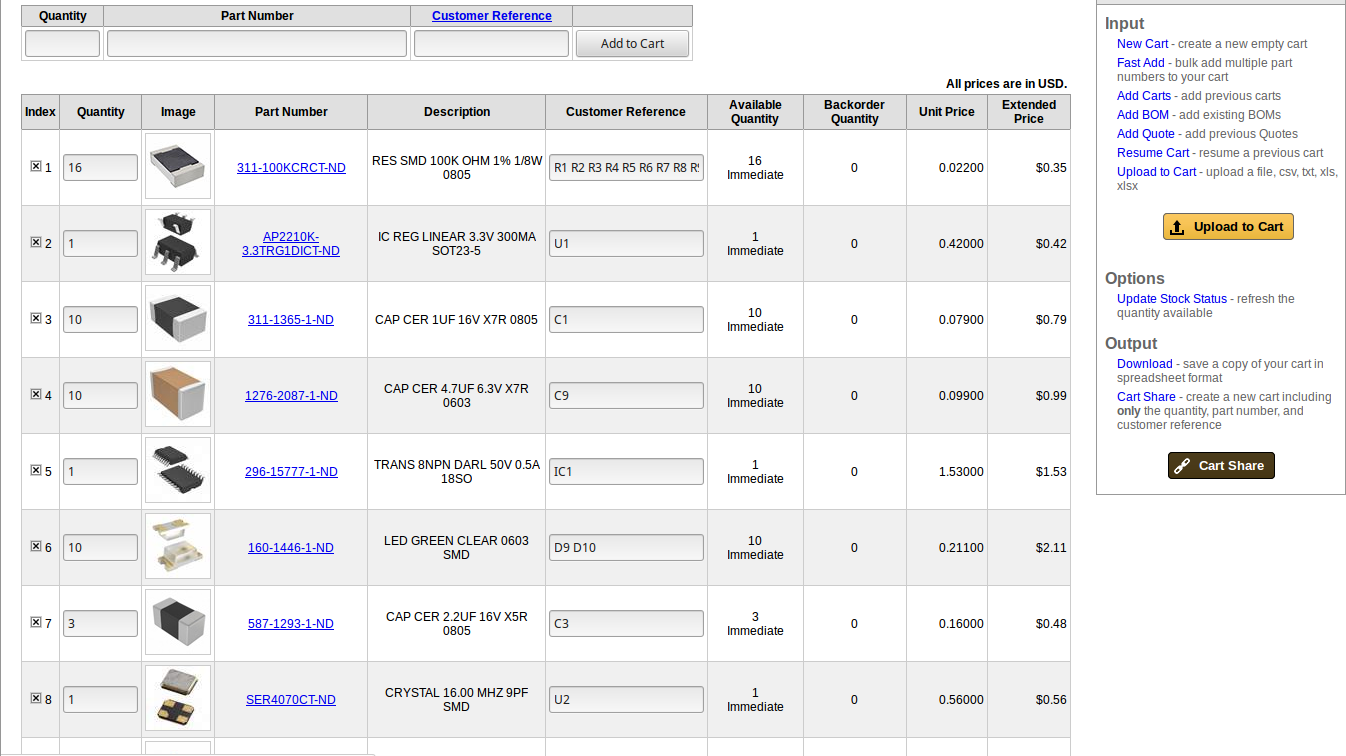This screenshot has height=756, width=1346.
Task: Click the Upload to Cart button with upload icon
Action: coord(1228,226)
